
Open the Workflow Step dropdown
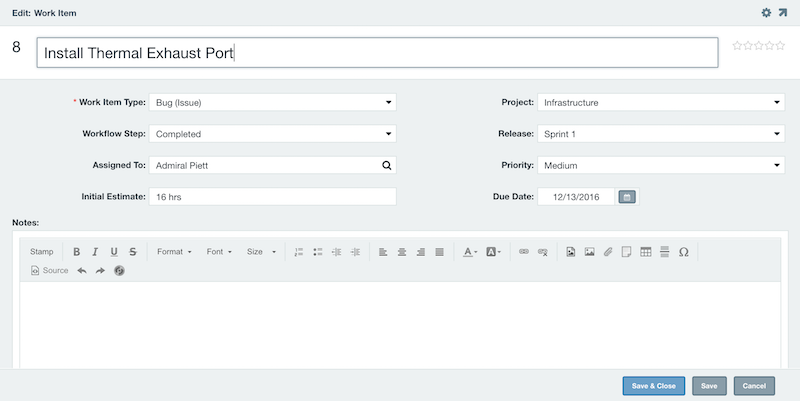coord(272,134)
